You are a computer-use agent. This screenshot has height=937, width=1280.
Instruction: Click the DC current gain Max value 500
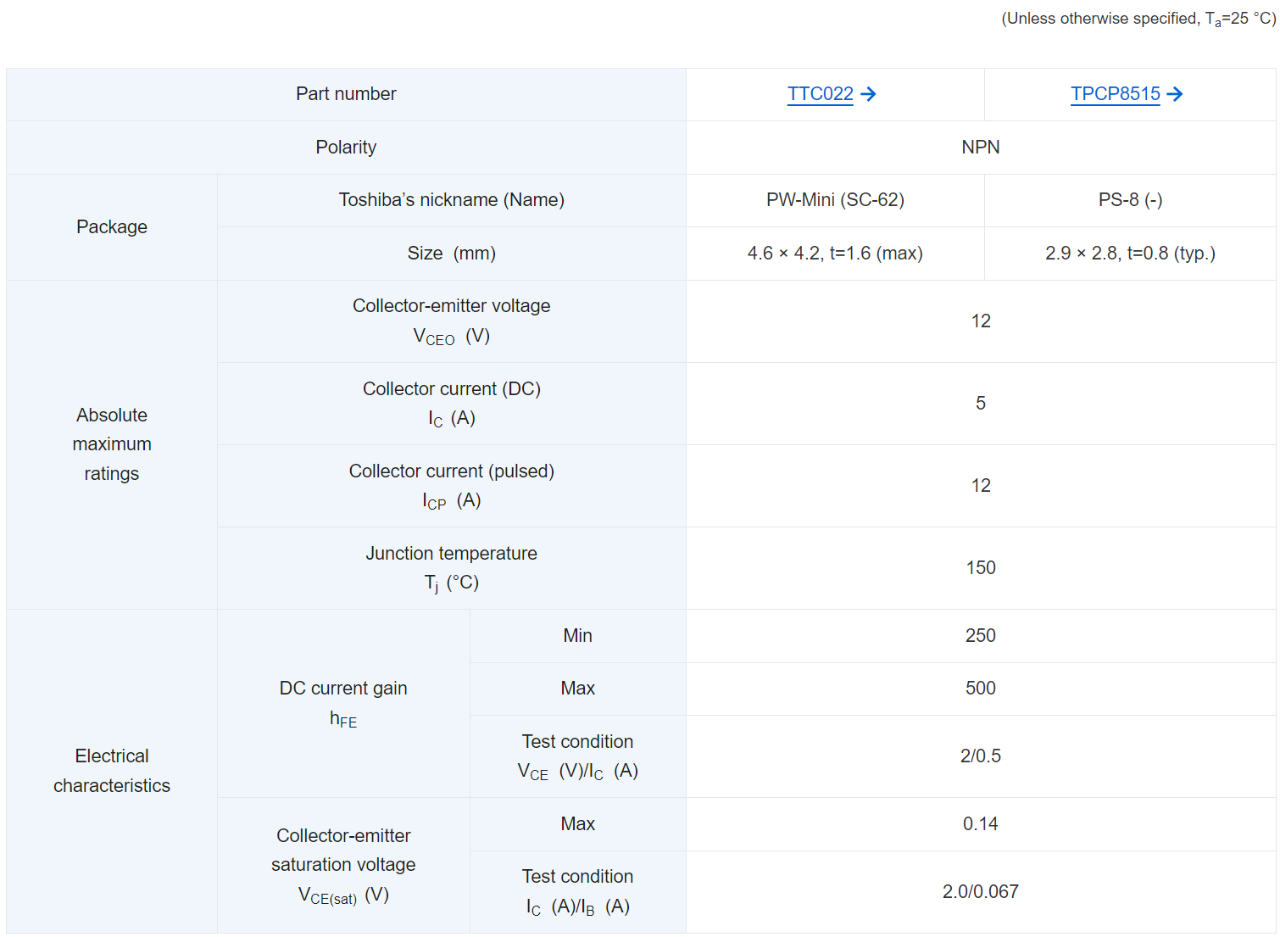pos(980,688)
